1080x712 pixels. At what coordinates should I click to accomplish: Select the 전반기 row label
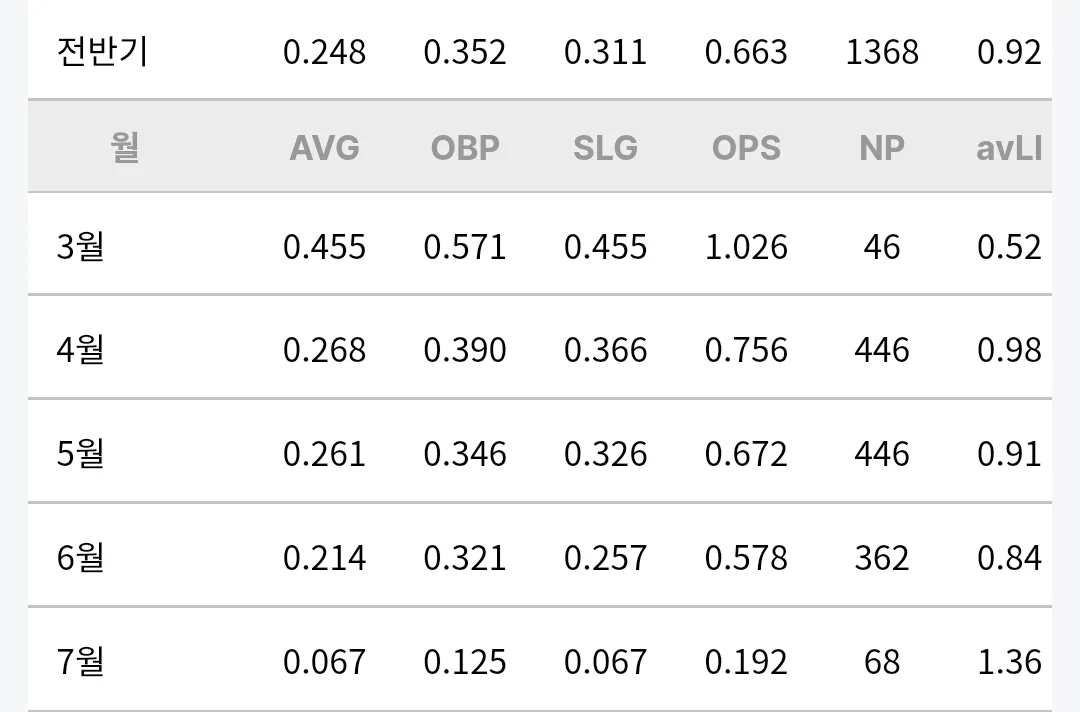point(102,52)
